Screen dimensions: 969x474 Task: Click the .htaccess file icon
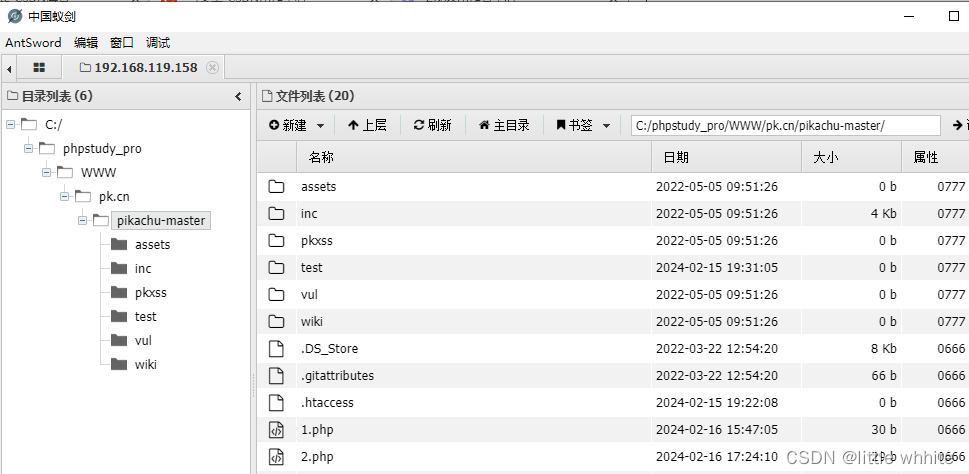(276, 403)
